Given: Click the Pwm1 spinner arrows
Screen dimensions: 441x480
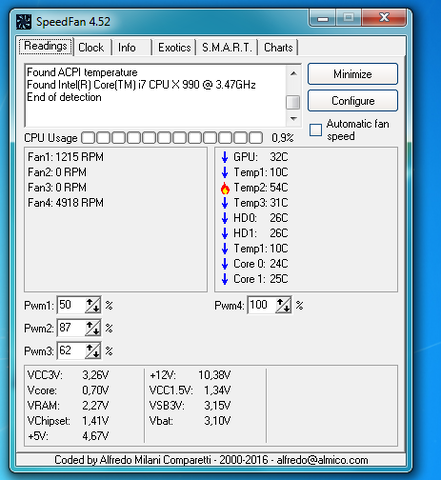Looking at the screenshot, I should [93, 305].
